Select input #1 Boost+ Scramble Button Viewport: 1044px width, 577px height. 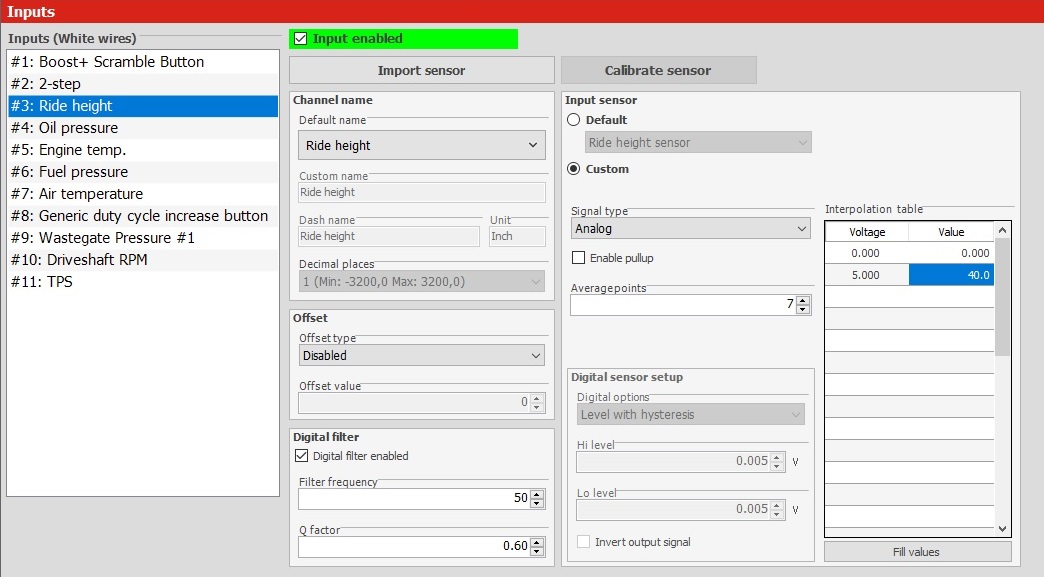[x=143, y=62]
